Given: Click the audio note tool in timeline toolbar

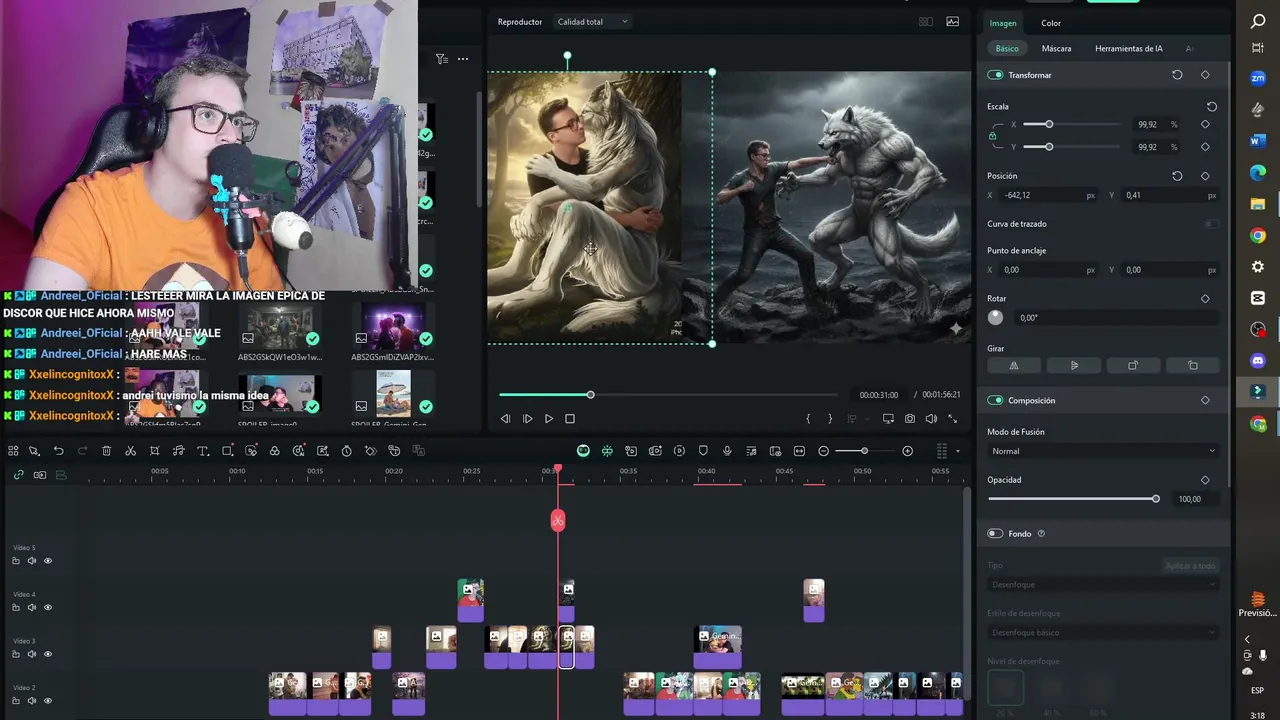Looking at the screenshot, I should pos(178,451).
